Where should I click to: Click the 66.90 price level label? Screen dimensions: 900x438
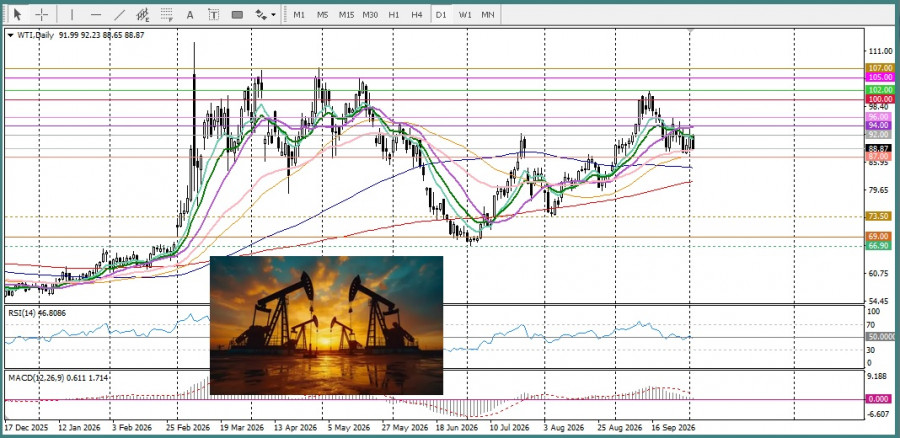click(x=879, y=246)
